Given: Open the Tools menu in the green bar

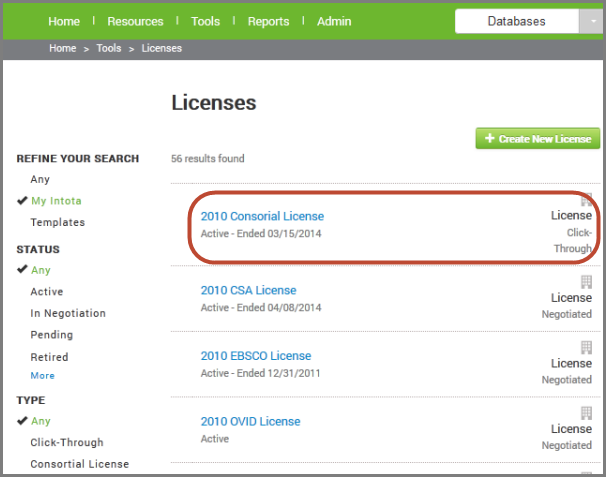Looking at the screenshot, I should point(205,21).
